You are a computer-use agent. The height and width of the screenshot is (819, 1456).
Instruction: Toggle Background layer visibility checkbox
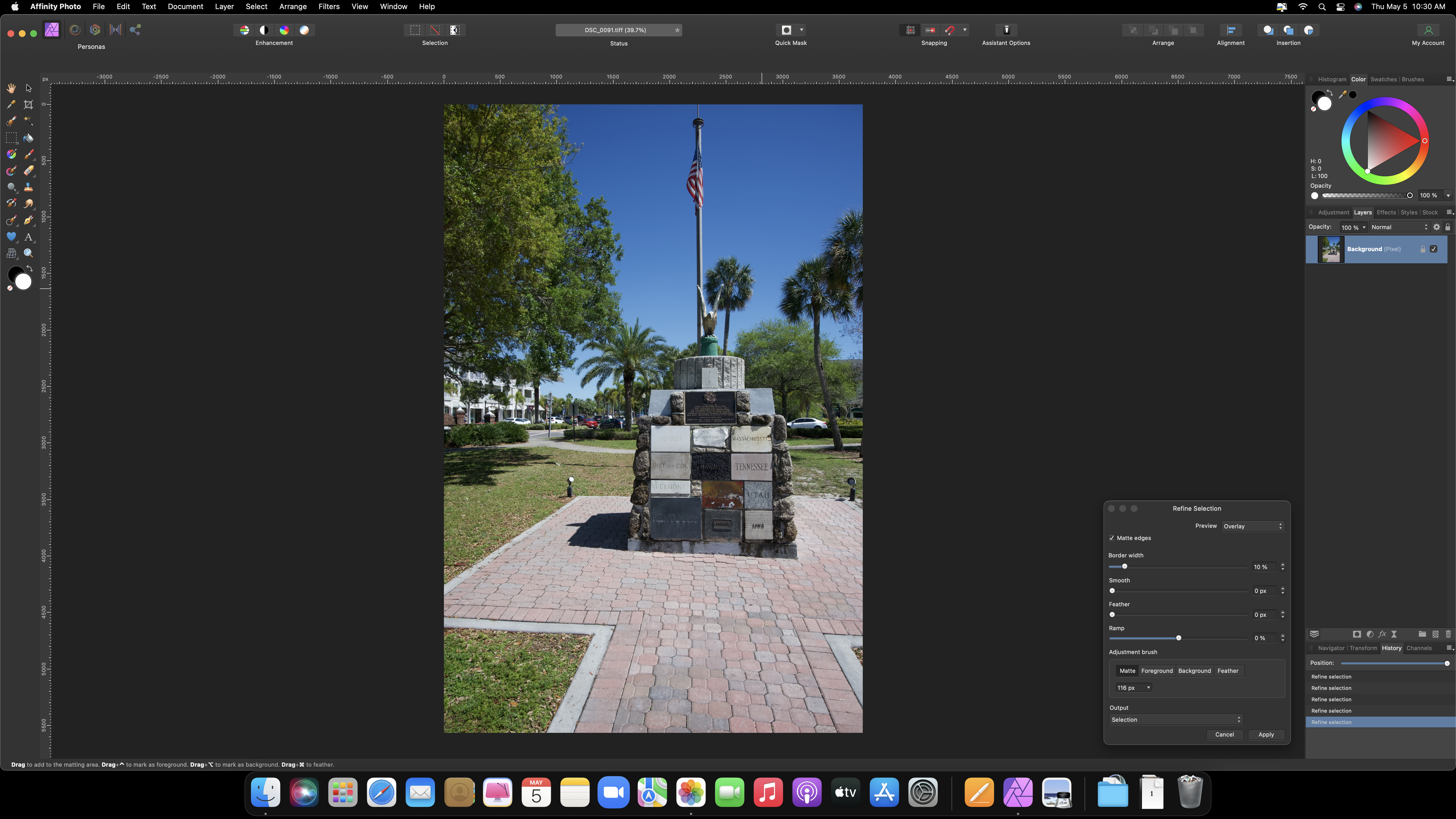coord(1434,249)
